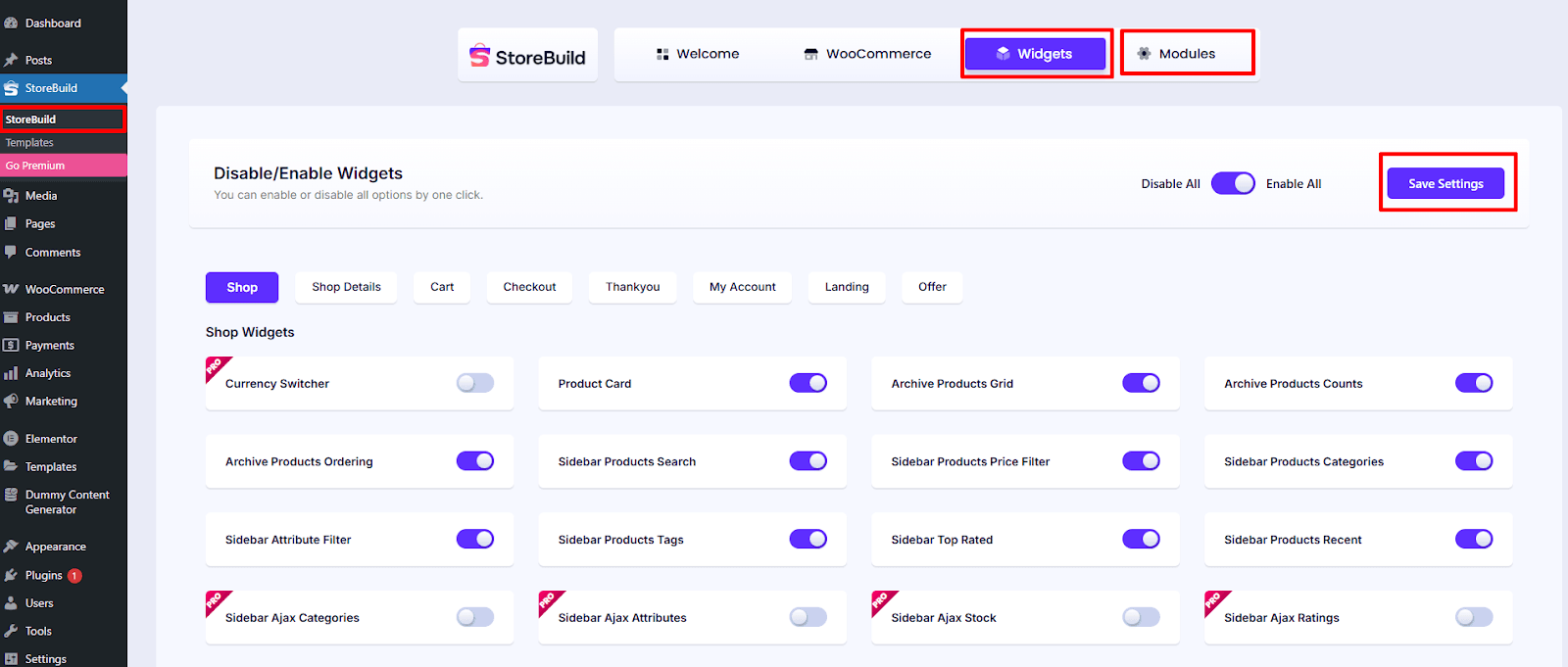Toggle the Sidebar Top Rated switch

[x=1141, y=539]
